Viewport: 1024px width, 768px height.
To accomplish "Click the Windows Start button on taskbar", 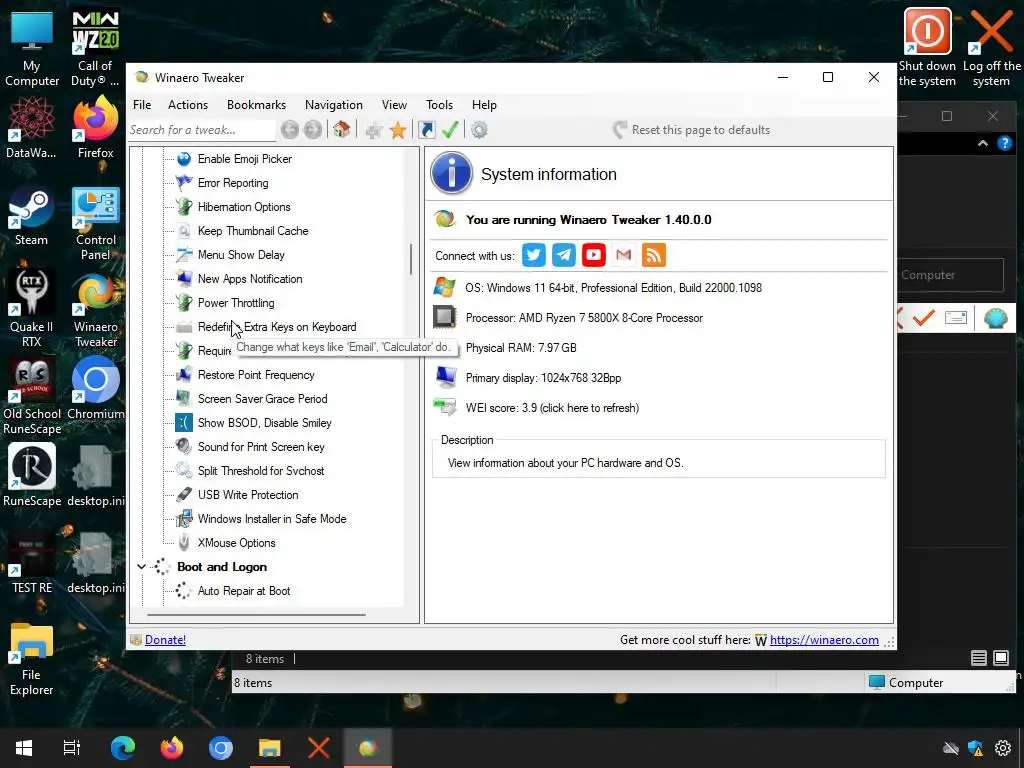I will [24, 748].
